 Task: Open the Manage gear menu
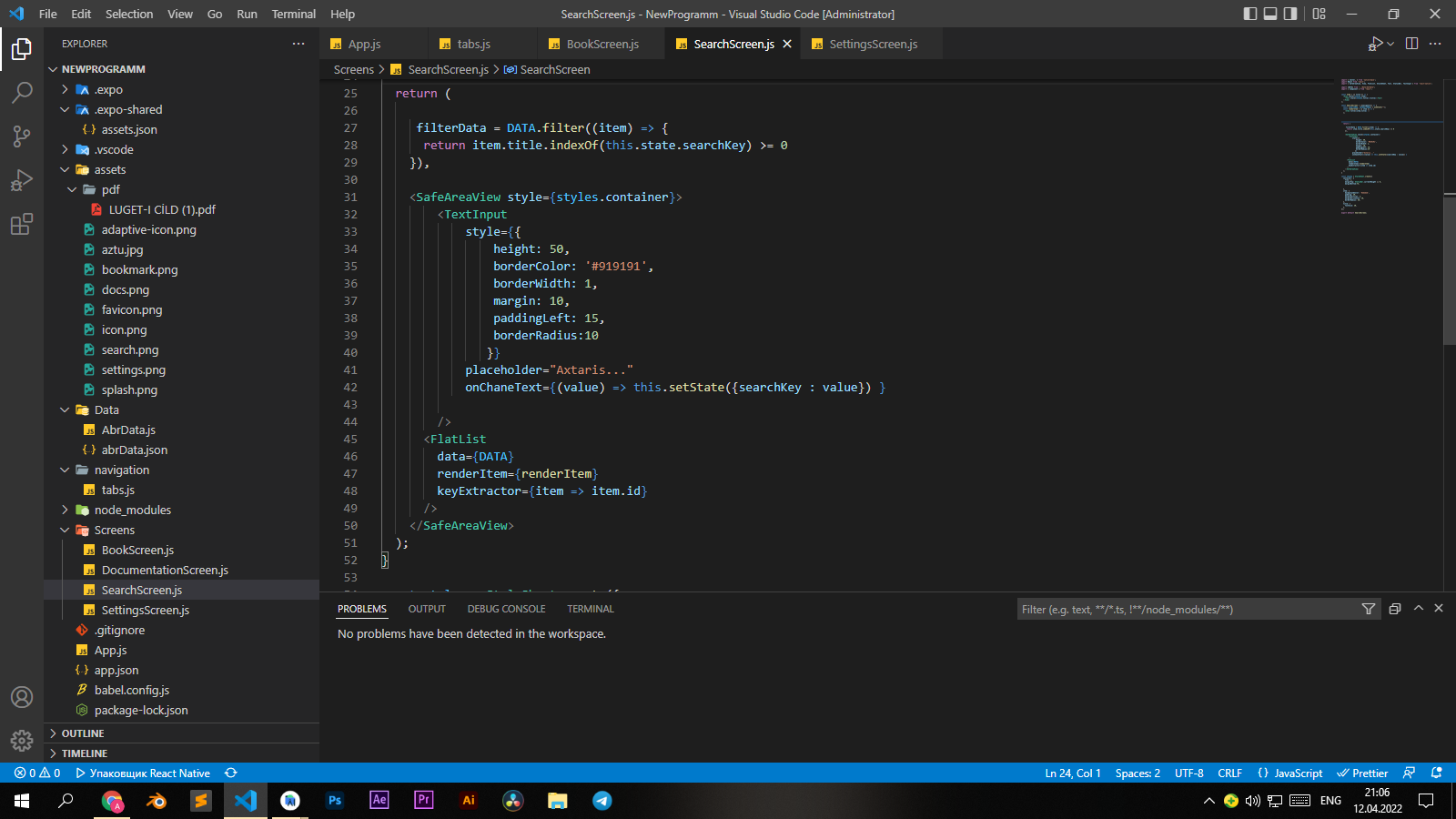(22, 741)
